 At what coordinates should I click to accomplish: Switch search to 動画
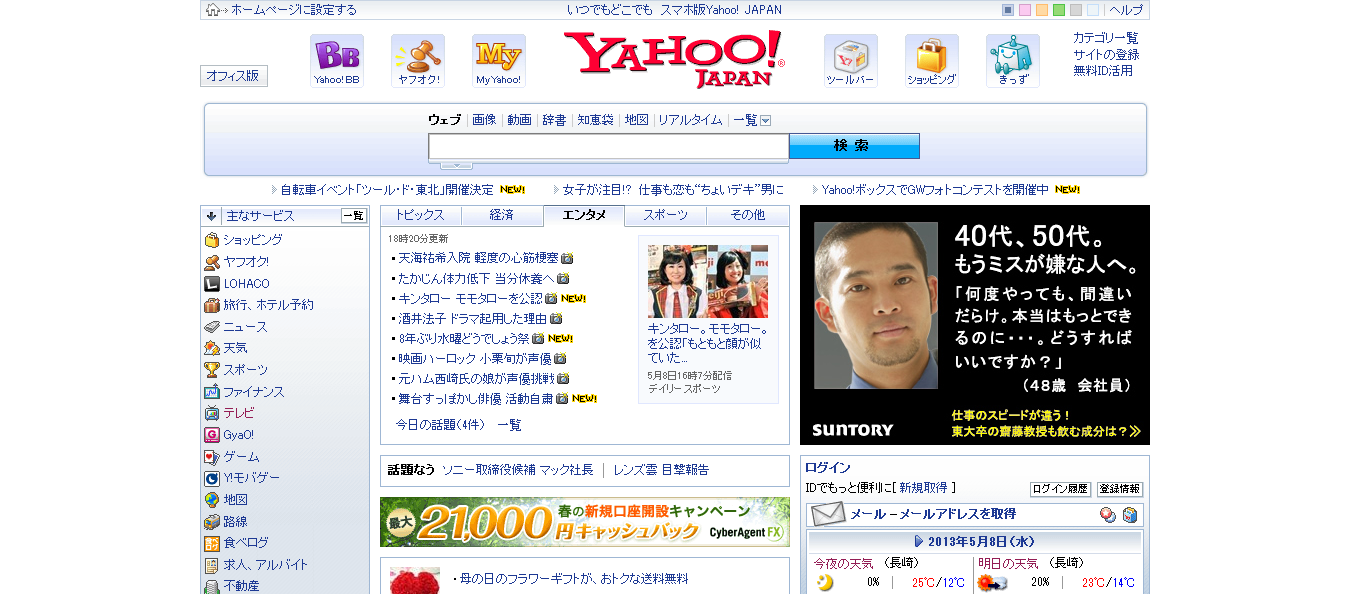[x=520, y=120]
